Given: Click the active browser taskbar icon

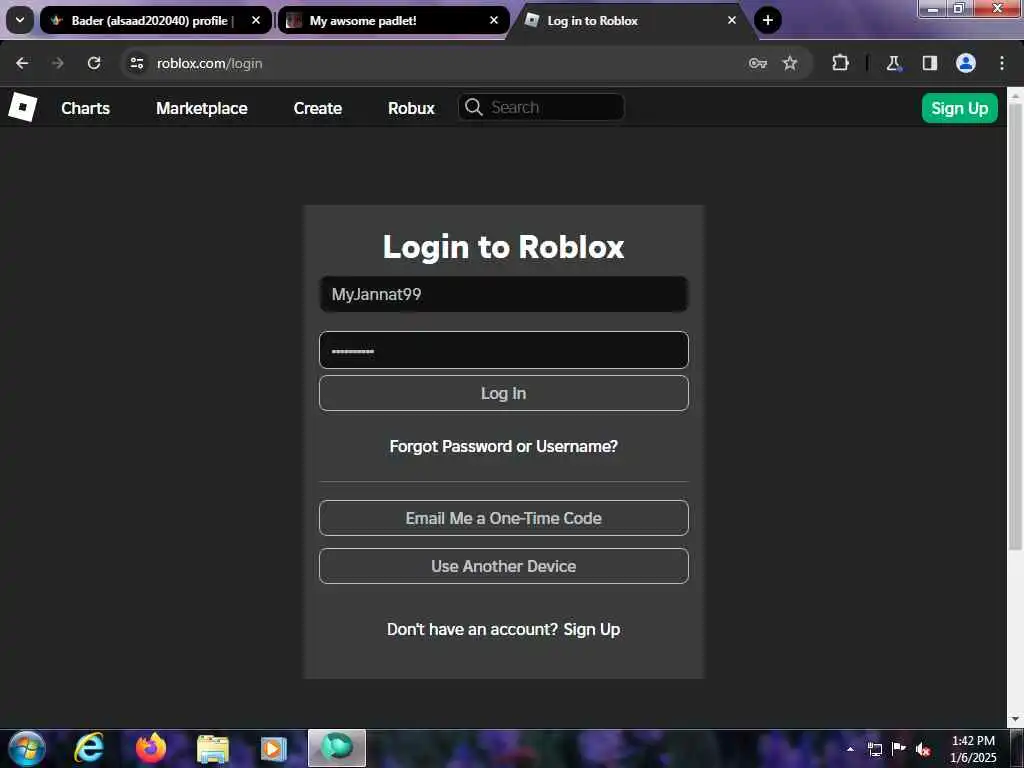Looking at the screenshot, I should [337, 748].
